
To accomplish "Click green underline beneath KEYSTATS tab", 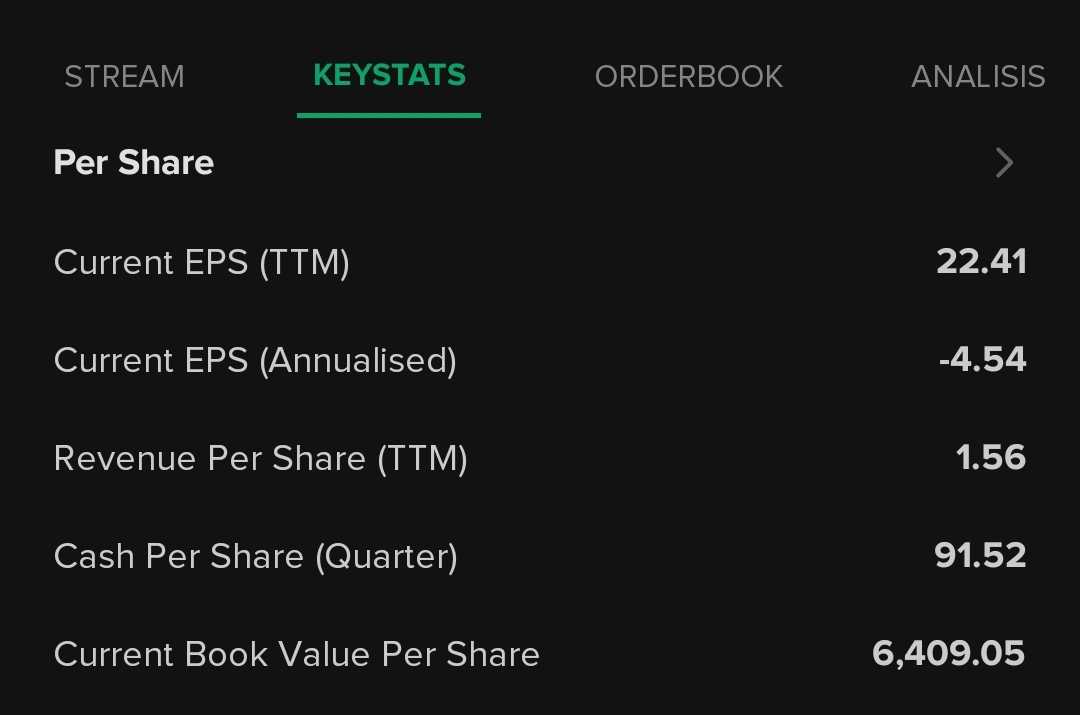I will [x=389, y=115].
